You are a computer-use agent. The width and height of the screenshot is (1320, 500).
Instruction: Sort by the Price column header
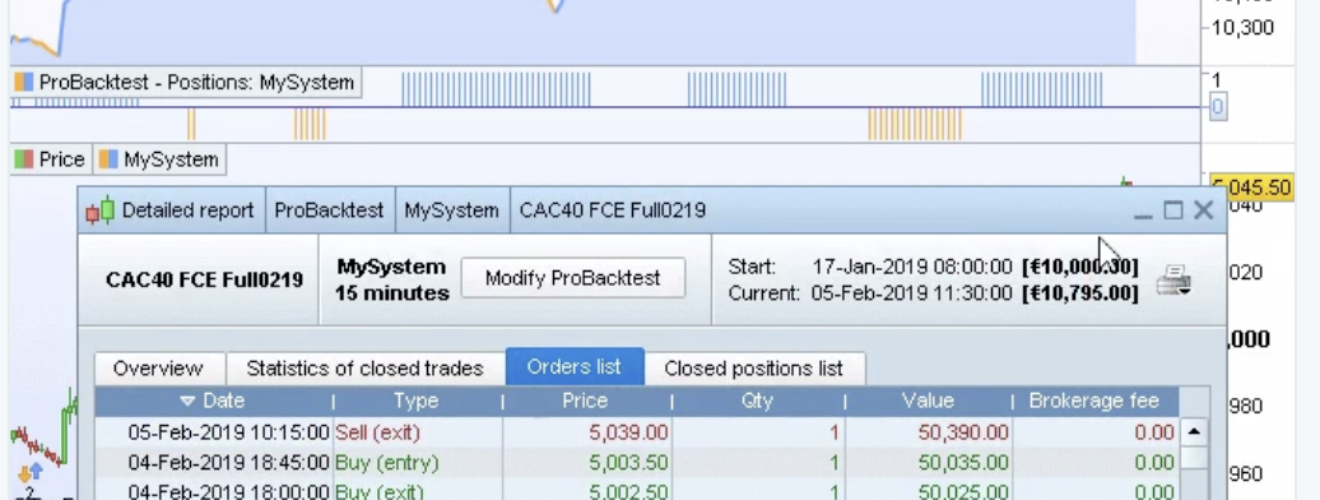585,401
